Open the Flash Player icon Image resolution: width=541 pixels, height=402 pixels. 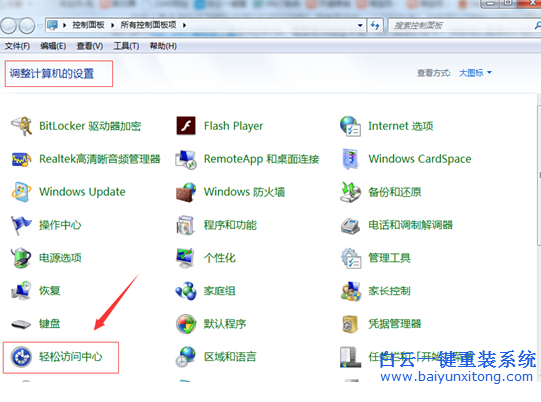(x=186, y=126)
